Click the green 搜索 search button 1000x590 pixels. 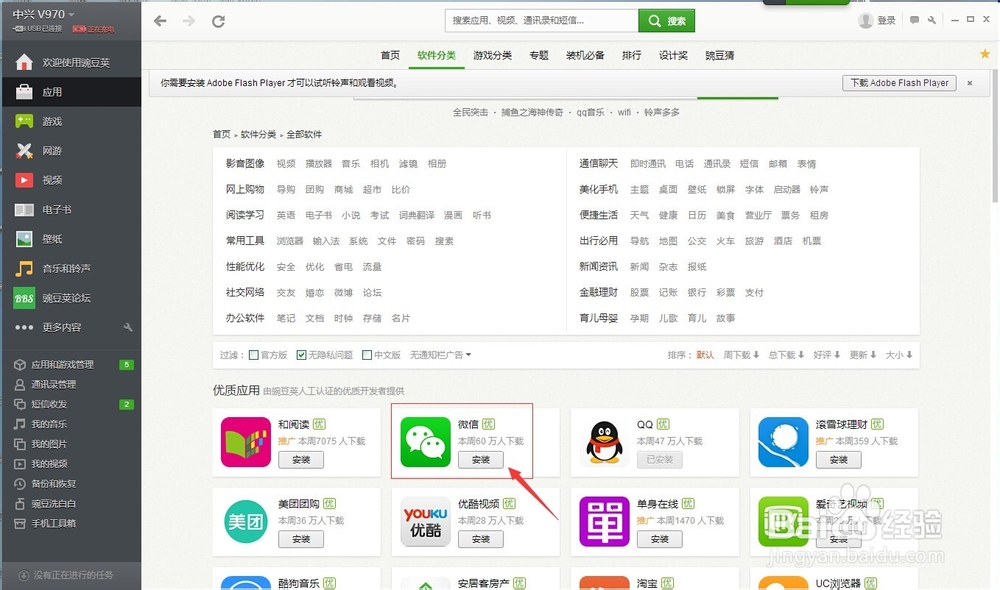pyautogui.click(x=666, y=20)
